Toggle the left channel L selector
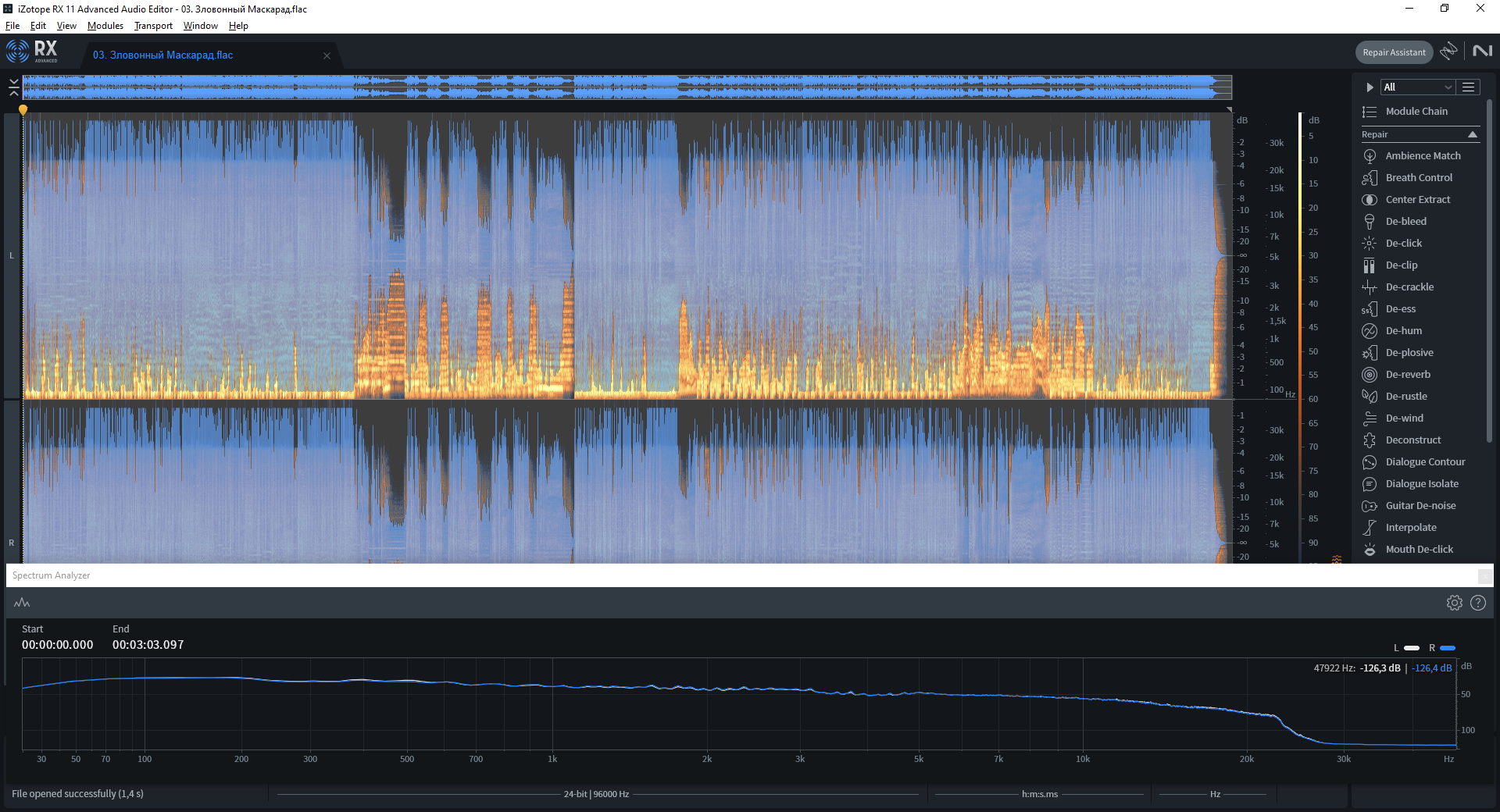Image resolution: width=1500 pixels, height=812 pixels. click(x=12, y=256)
